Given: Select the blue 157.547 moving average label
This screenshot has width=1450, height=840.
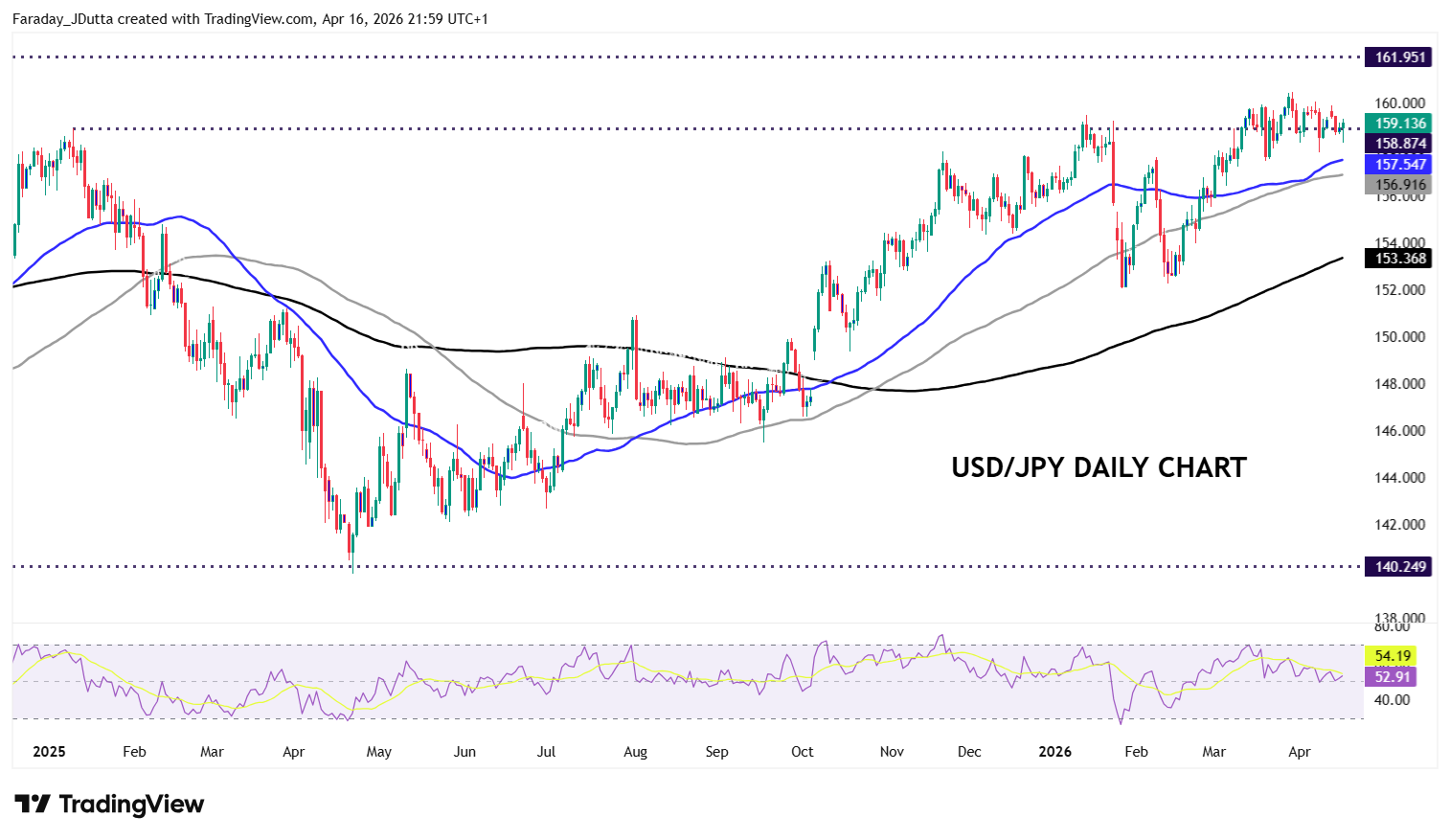Looking at the screenshot, I should (1399, 165).
